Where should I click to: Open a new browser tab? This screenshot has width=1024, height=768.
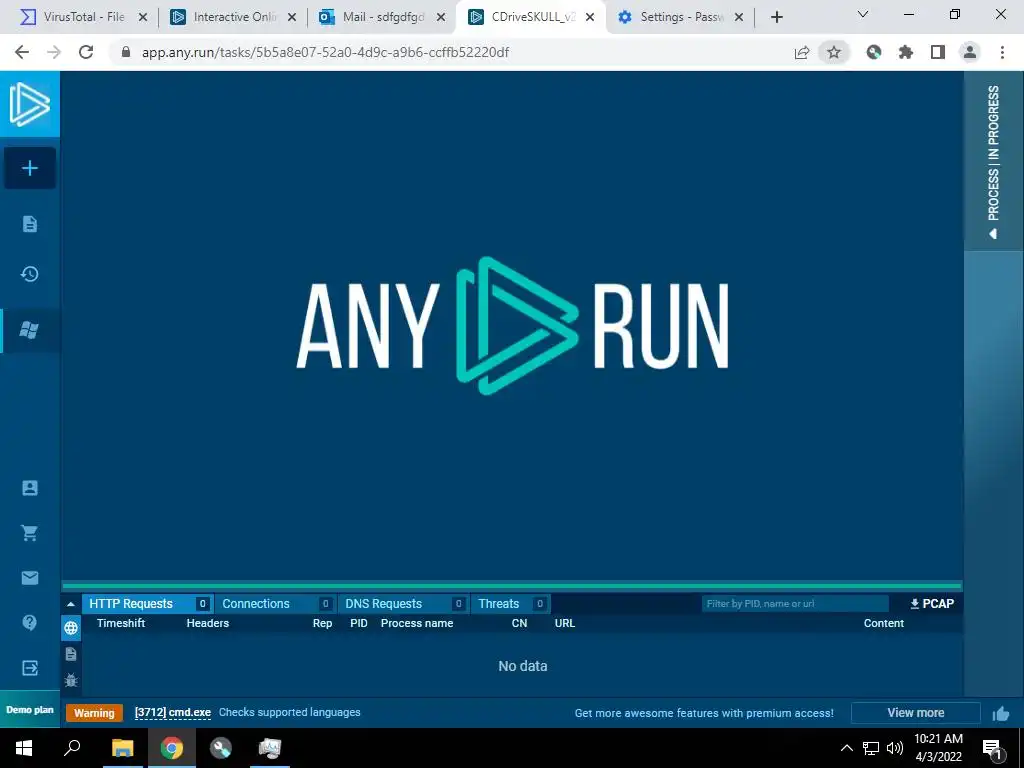776,17
